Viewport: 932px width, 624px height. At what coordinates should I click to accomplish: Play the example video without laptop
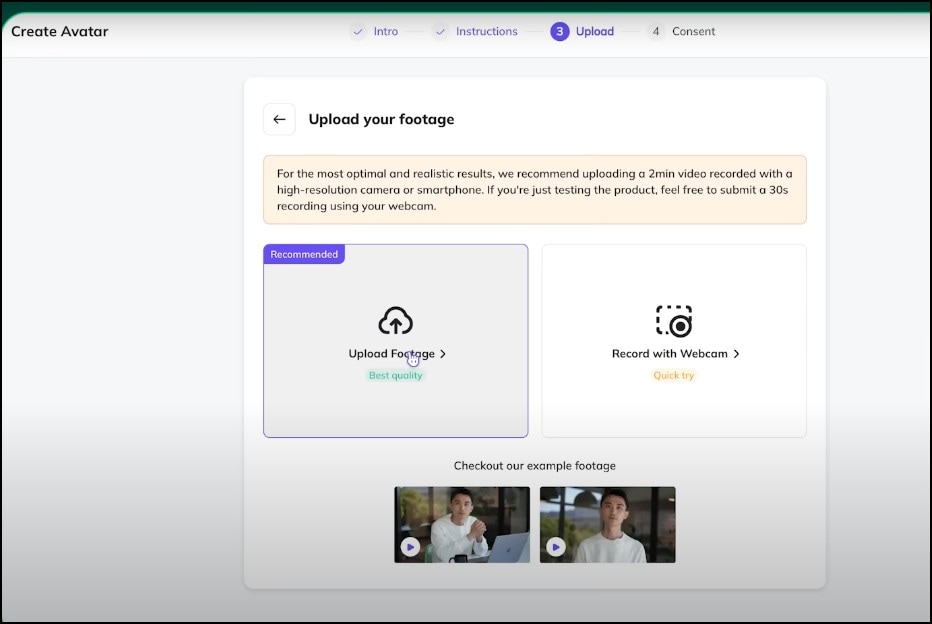point(556,547)
